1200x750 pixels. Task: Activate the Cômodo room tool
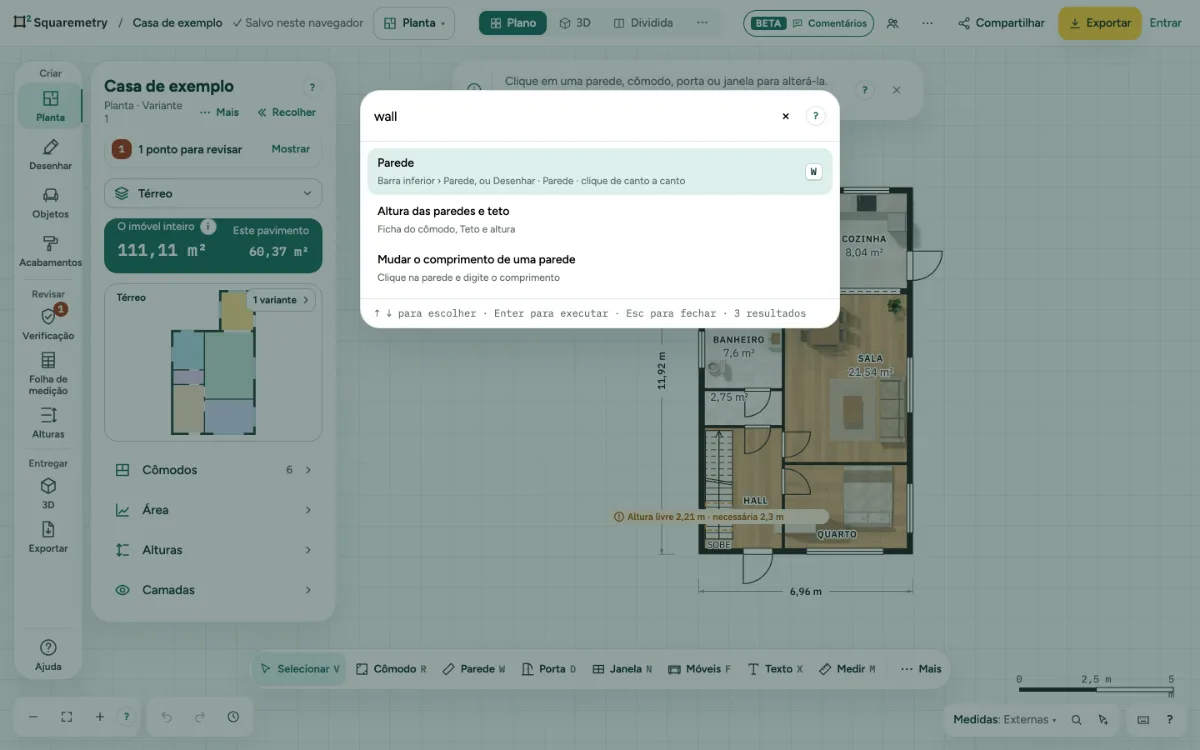click(x=391, y=669)
